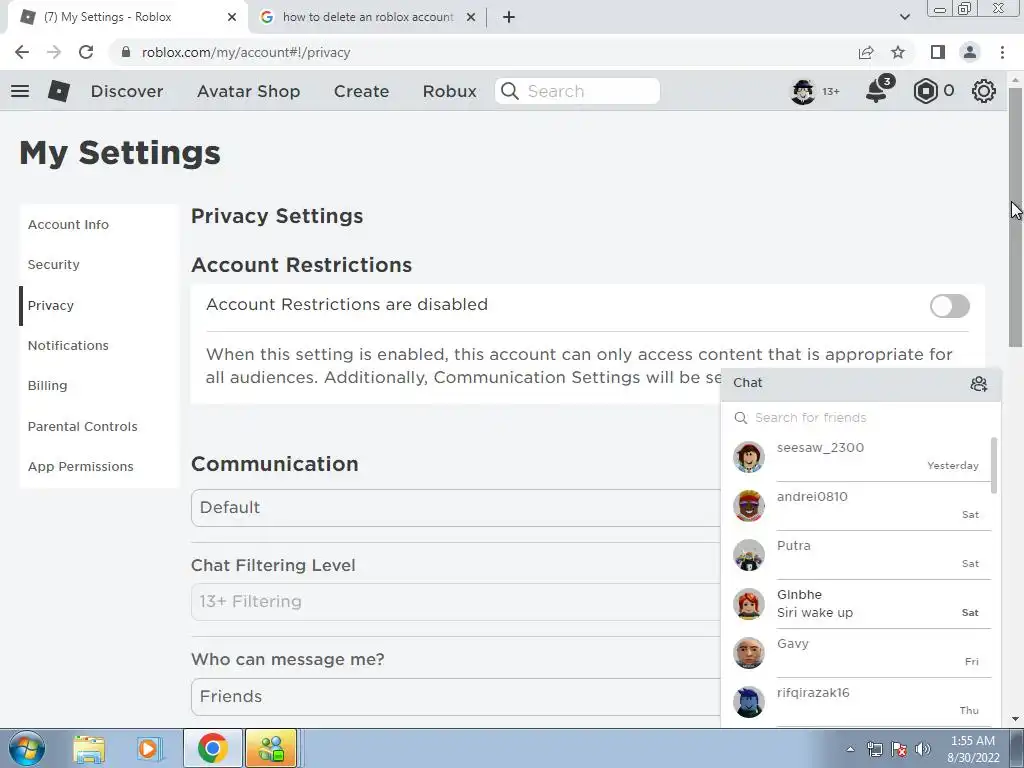Open the Robux balance hexagon icon
1024x768 pixels.
point(925,91)
